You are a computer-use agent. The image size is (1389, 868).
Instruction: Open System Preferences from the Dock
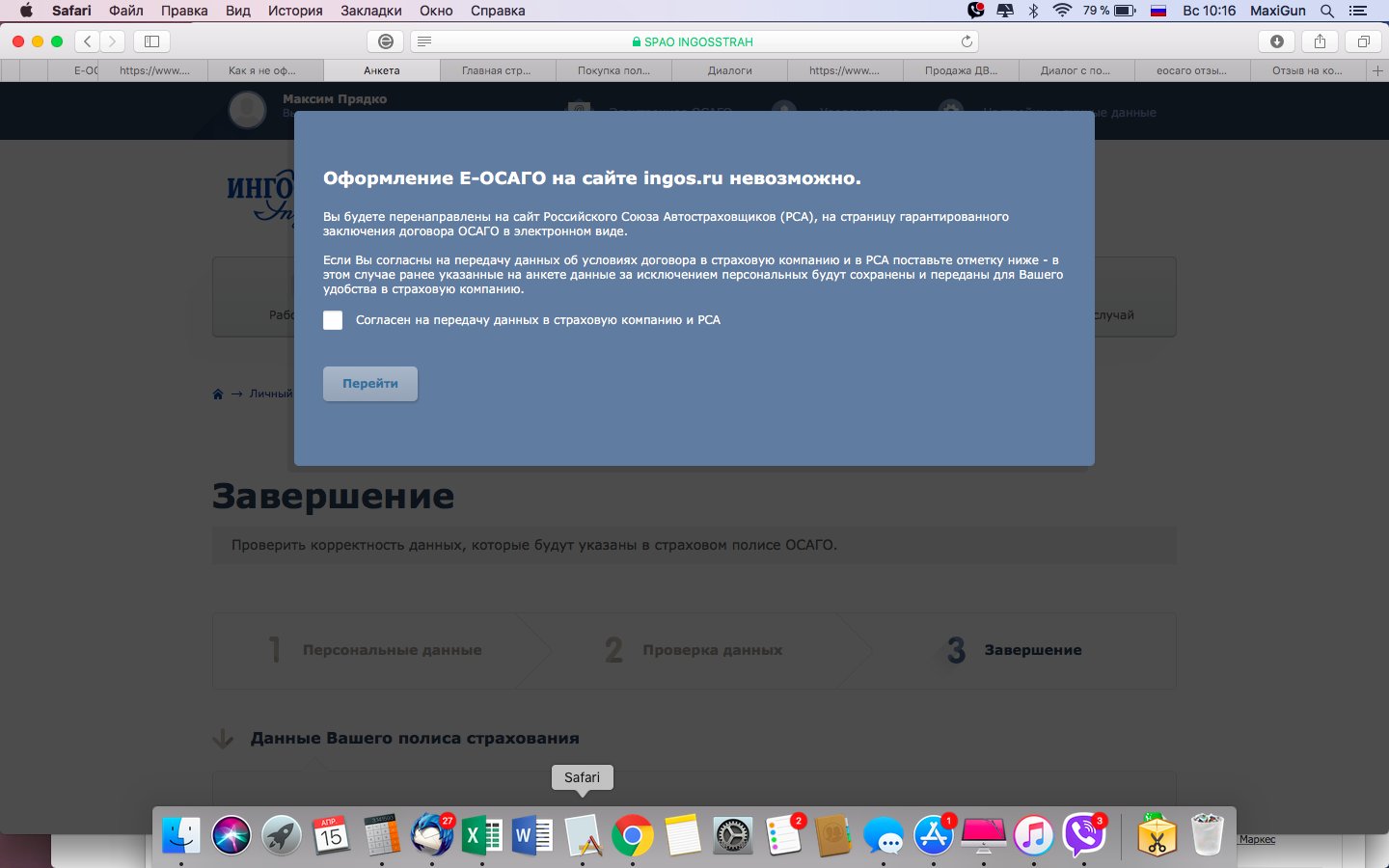tap(732, 835)
